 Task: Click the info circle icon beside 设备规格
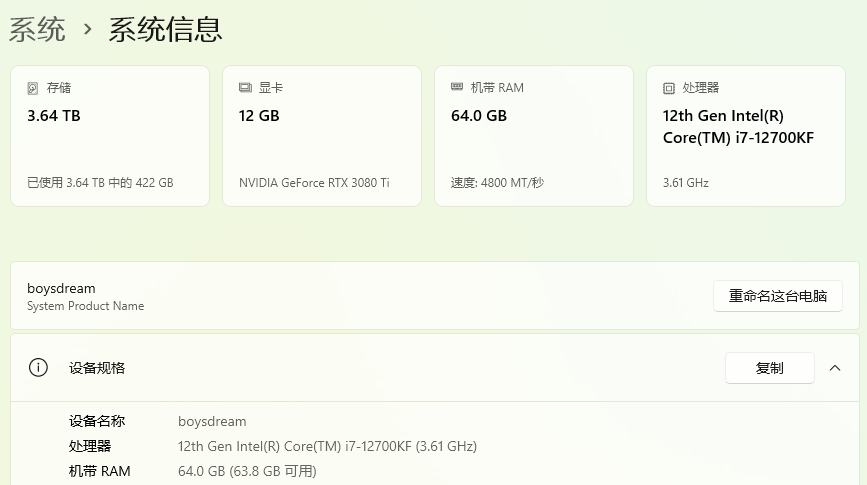tap(38, 367)
